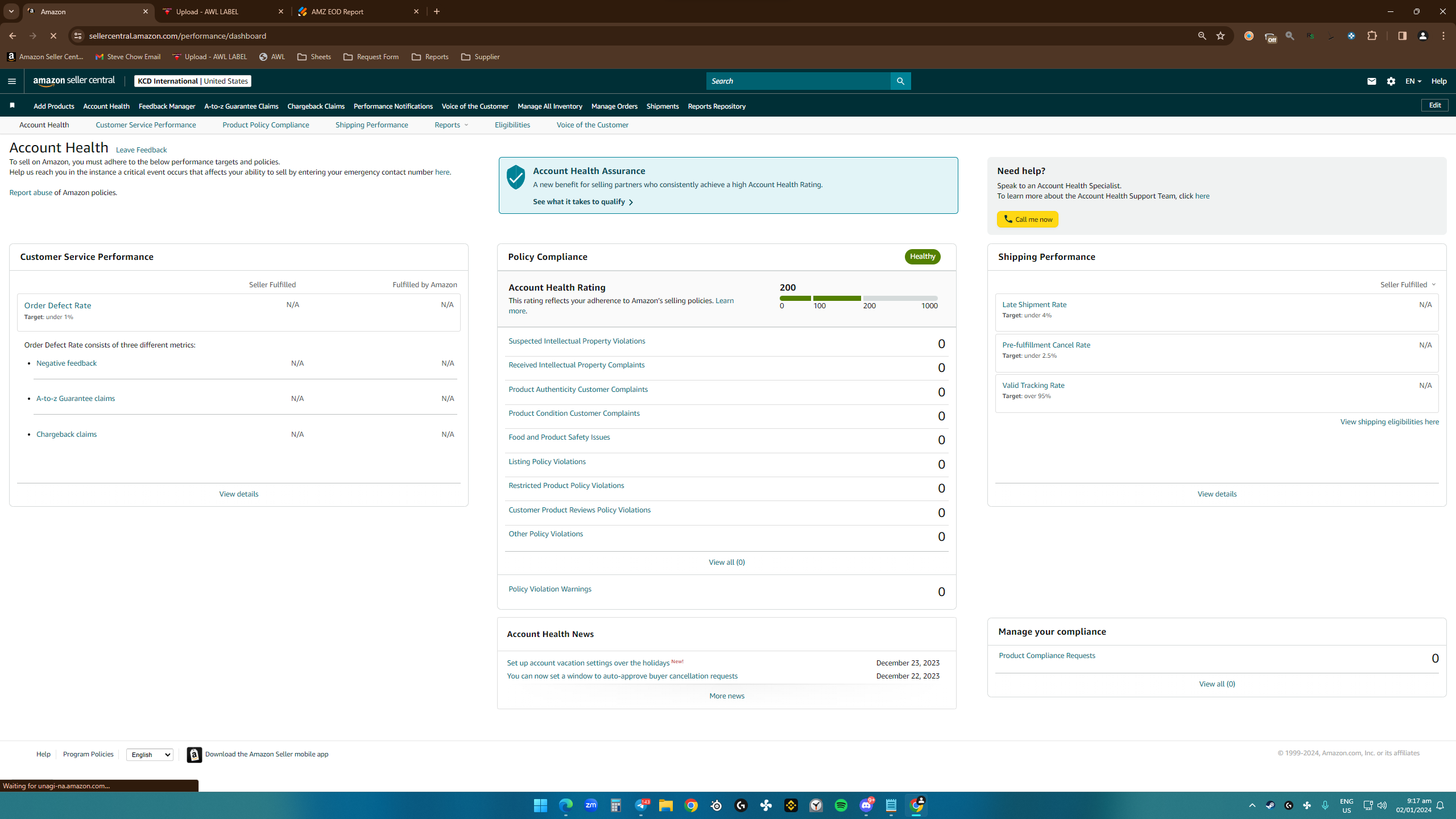
Task: Open the English language selector in footer
Action: 150,755
